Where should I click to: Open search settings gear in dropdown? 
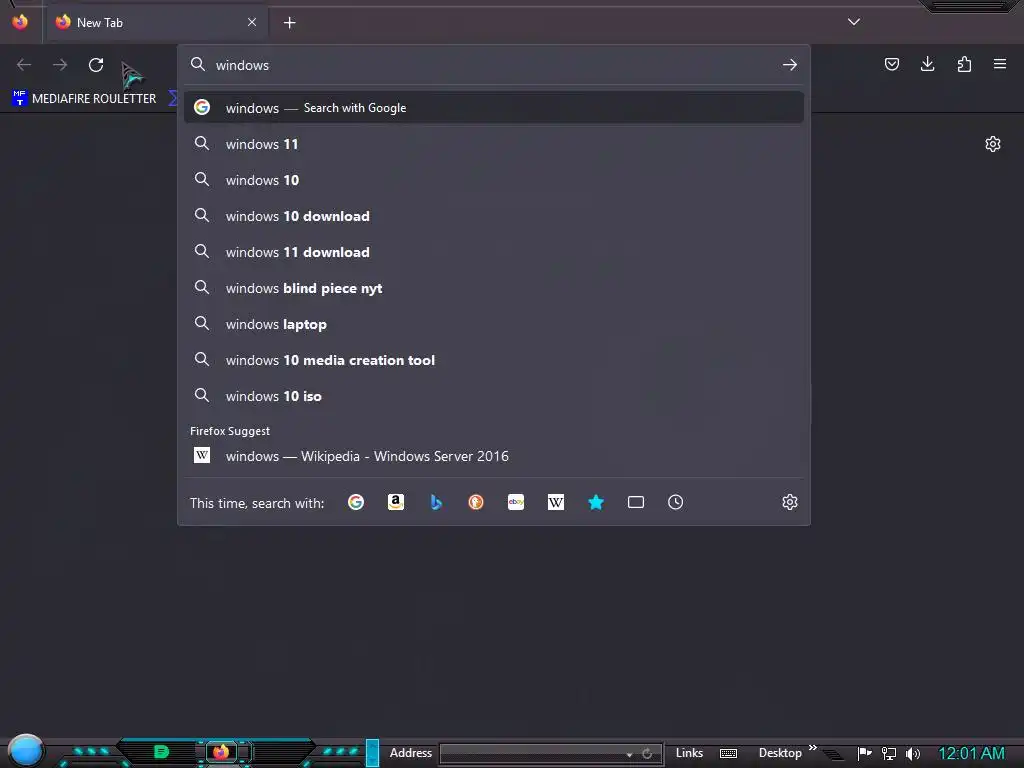[790, 502]
